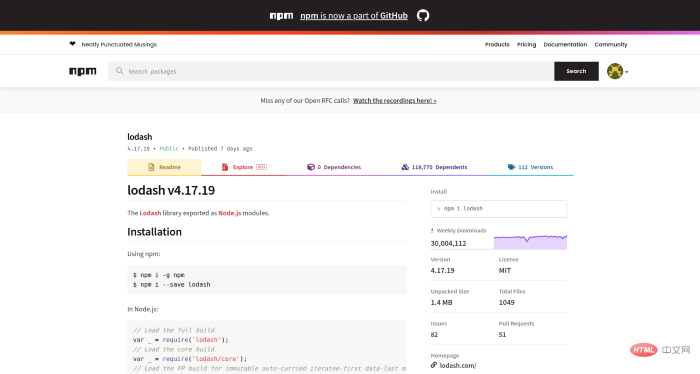Click the weekly downloads arrow icon
This screenshot has height=374, width=700.
[x=432, y=230]
